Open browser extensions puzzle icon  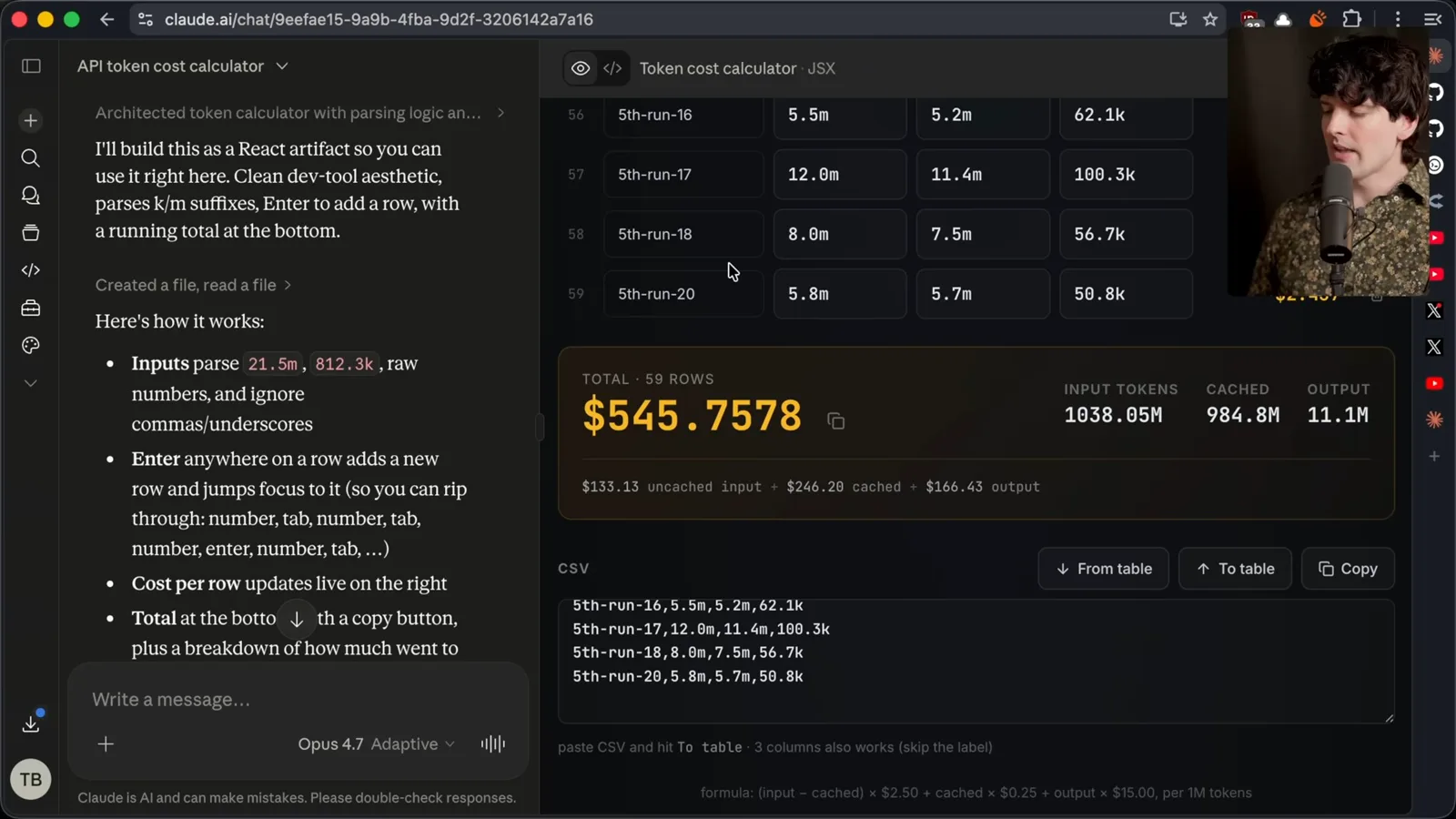click(x=1352, y=19)
